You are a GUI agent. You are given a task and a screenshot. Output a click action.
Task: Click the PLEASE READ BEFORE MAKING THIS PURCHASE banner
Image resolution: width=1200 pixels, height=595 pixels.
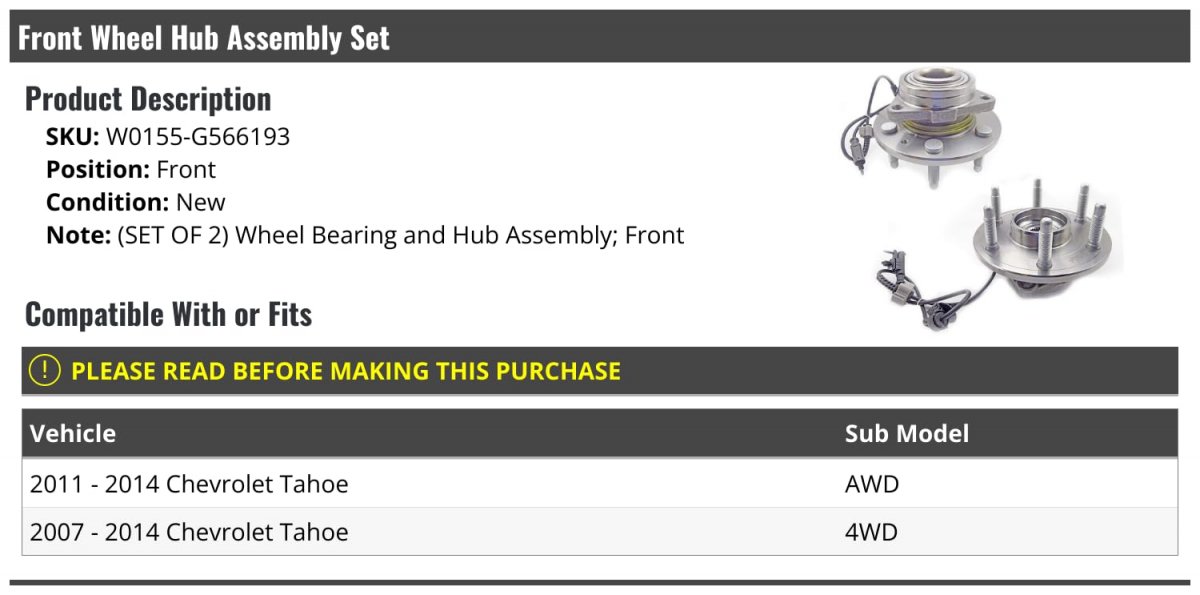pos(345,371)
